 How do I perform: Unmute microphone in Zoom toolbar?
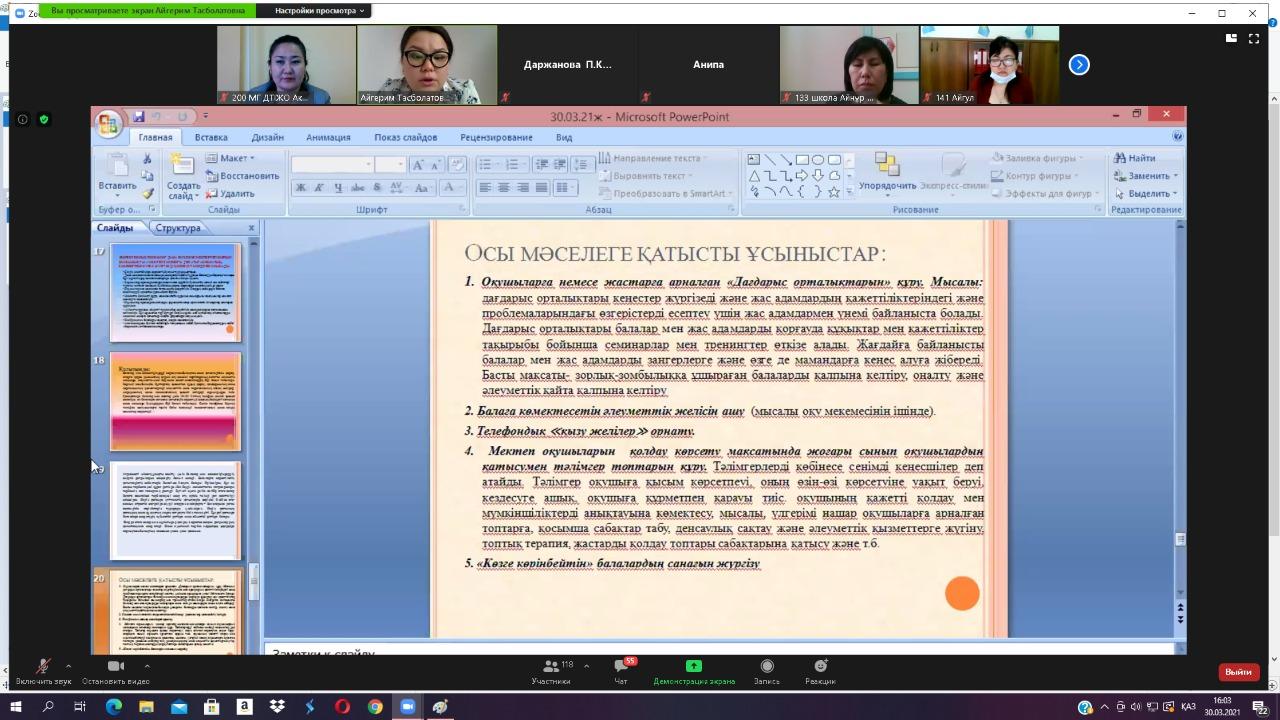[43, 667]
